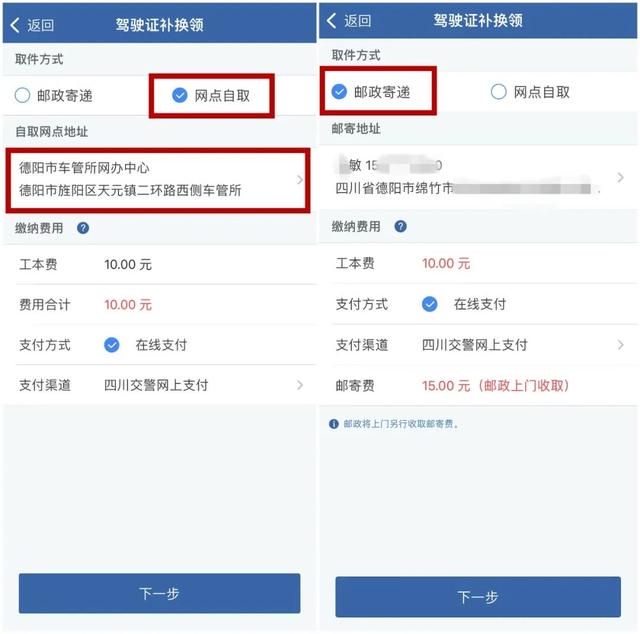Expand pickup address 德阳市车管所网办中心 chevron
Screen dimensions: 640x634
coord(300,180)
